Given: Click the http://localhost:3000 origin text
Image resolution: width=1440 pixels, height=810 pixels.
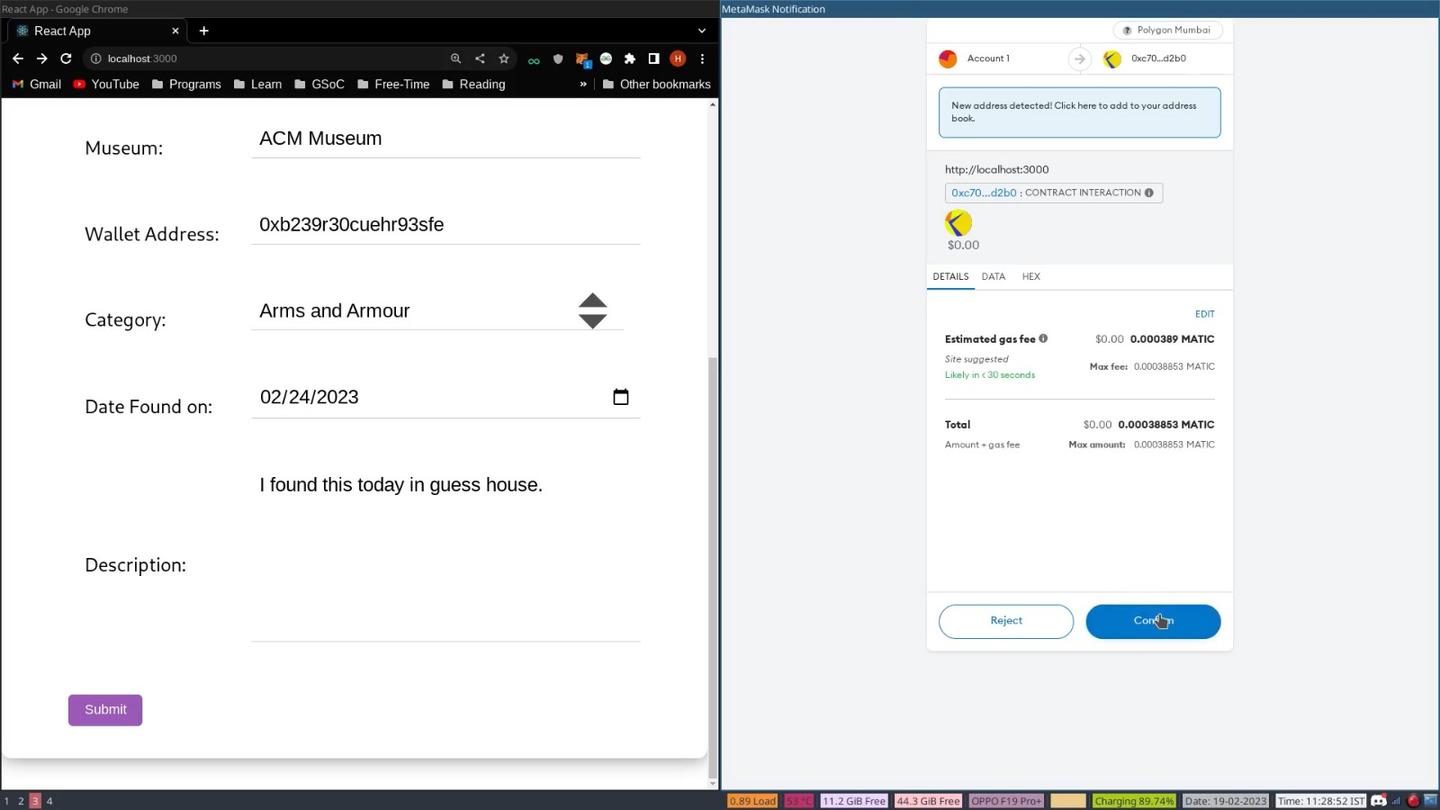Looking at the screenshot, I should 997,170.
